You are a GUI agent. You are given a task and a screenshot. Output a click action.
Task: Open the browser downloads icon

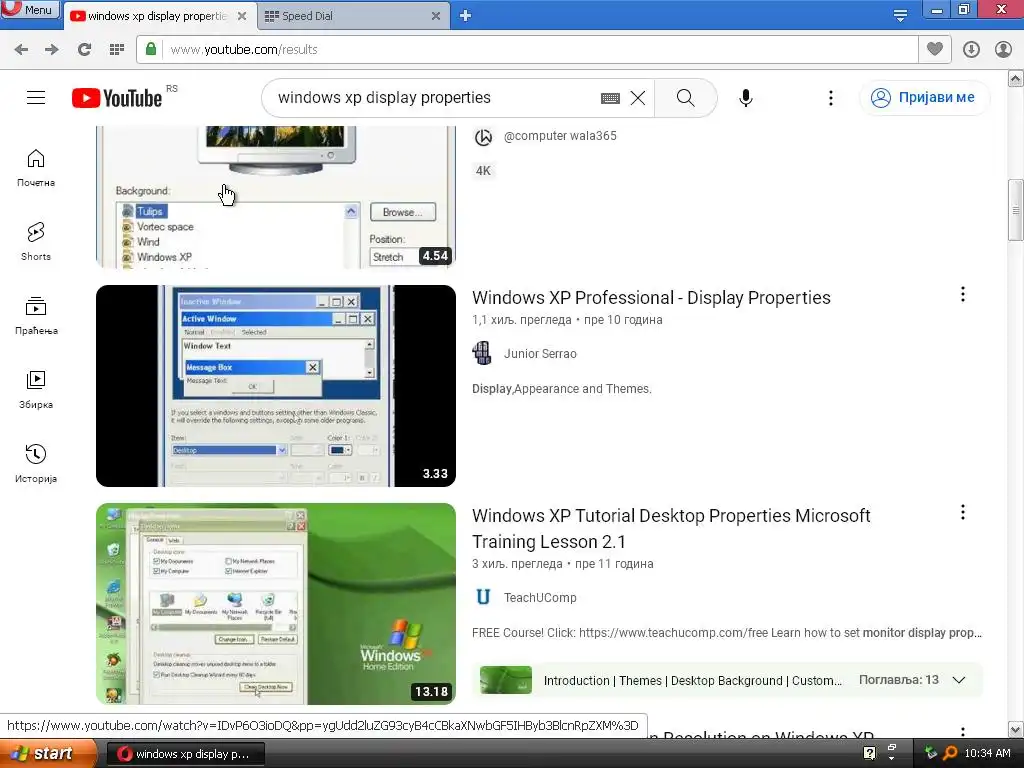[971, 49]
